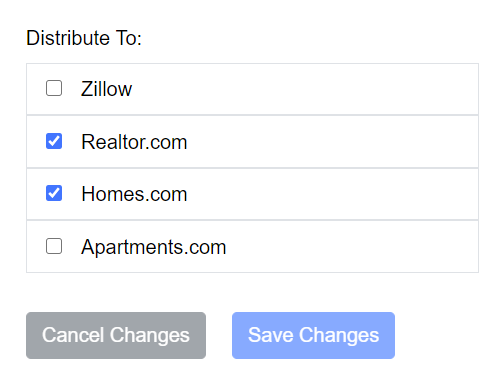Click the Cancel Changes button

[x=116, y=335]
